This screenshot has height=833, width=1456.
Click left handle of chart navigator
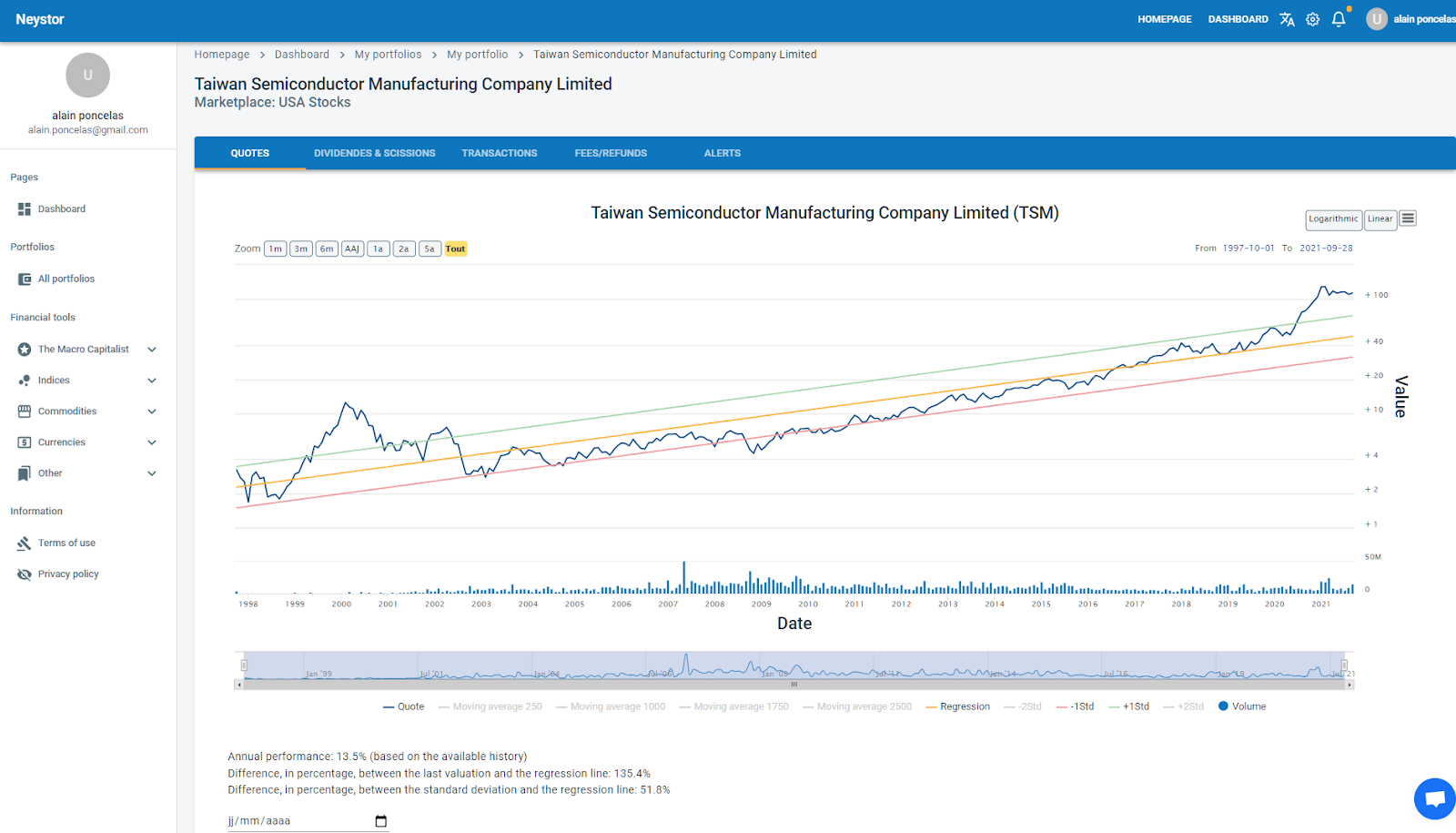point(244,665)
